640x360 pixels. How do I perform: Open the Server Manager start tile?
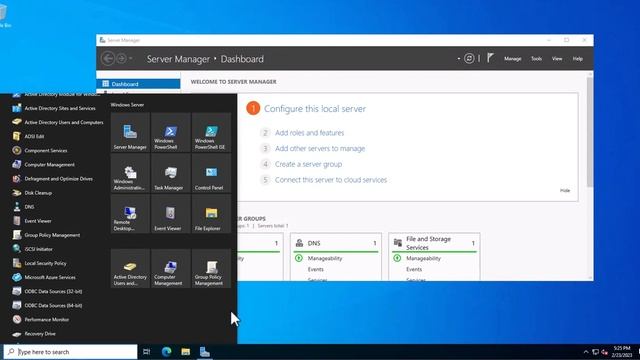pyautogui.click(x=130, y=132)
